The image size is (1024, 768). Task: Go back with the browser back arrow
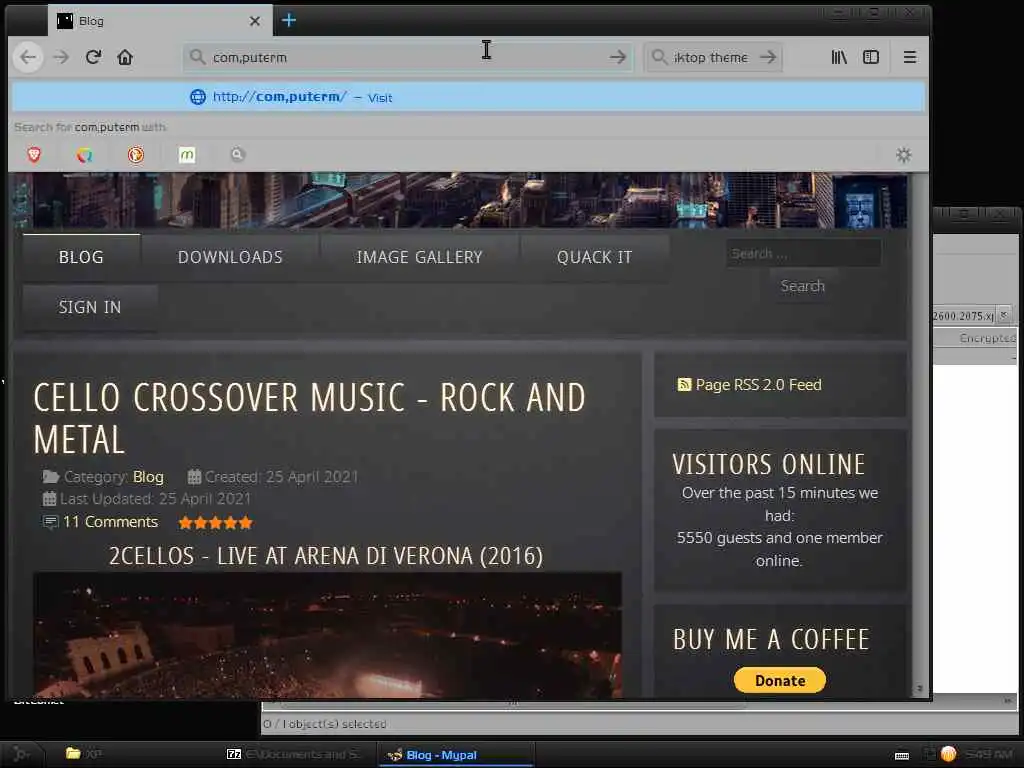[x=28, y=57]
